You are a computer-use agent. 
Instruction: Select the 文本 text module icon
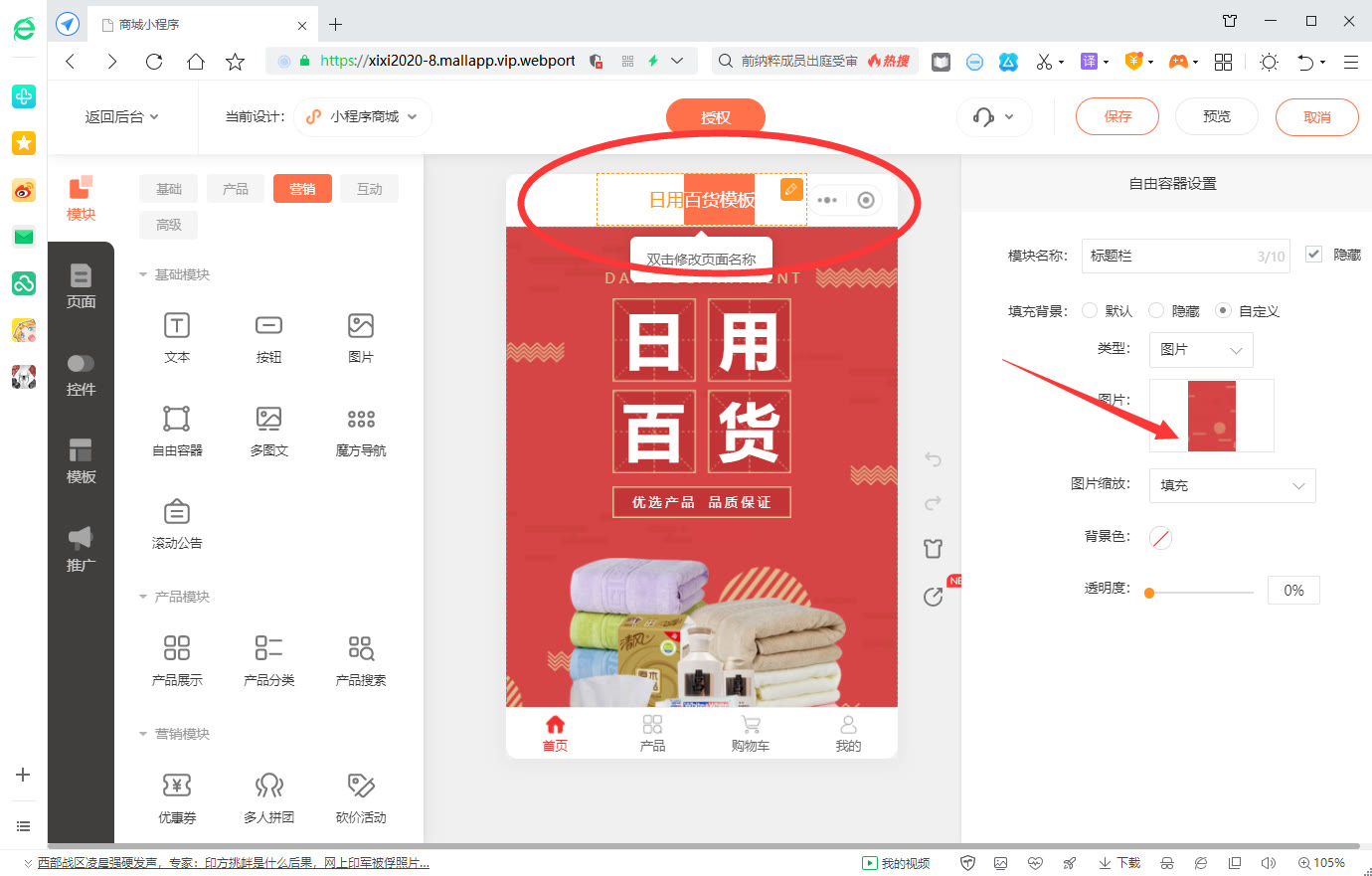coord(176,338)
